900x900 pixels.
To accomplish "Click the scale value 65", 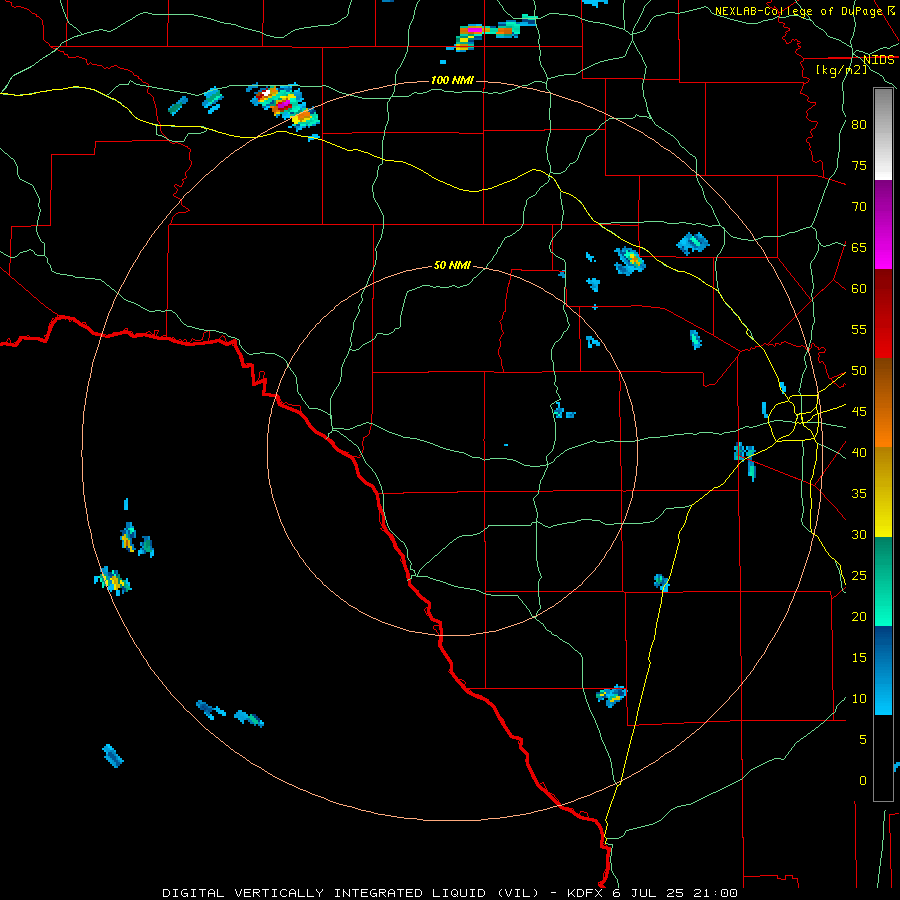I will click(x=859, y=247).
